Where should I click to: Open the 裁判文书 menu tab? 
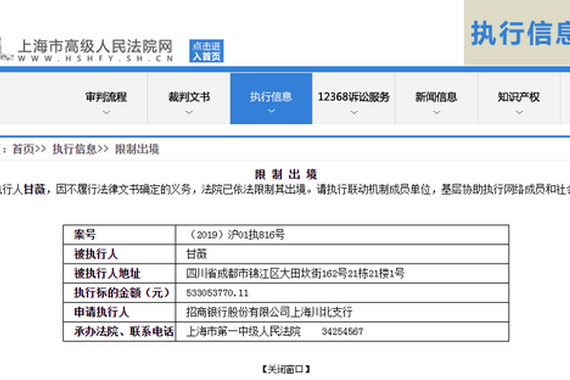[189, 98]
